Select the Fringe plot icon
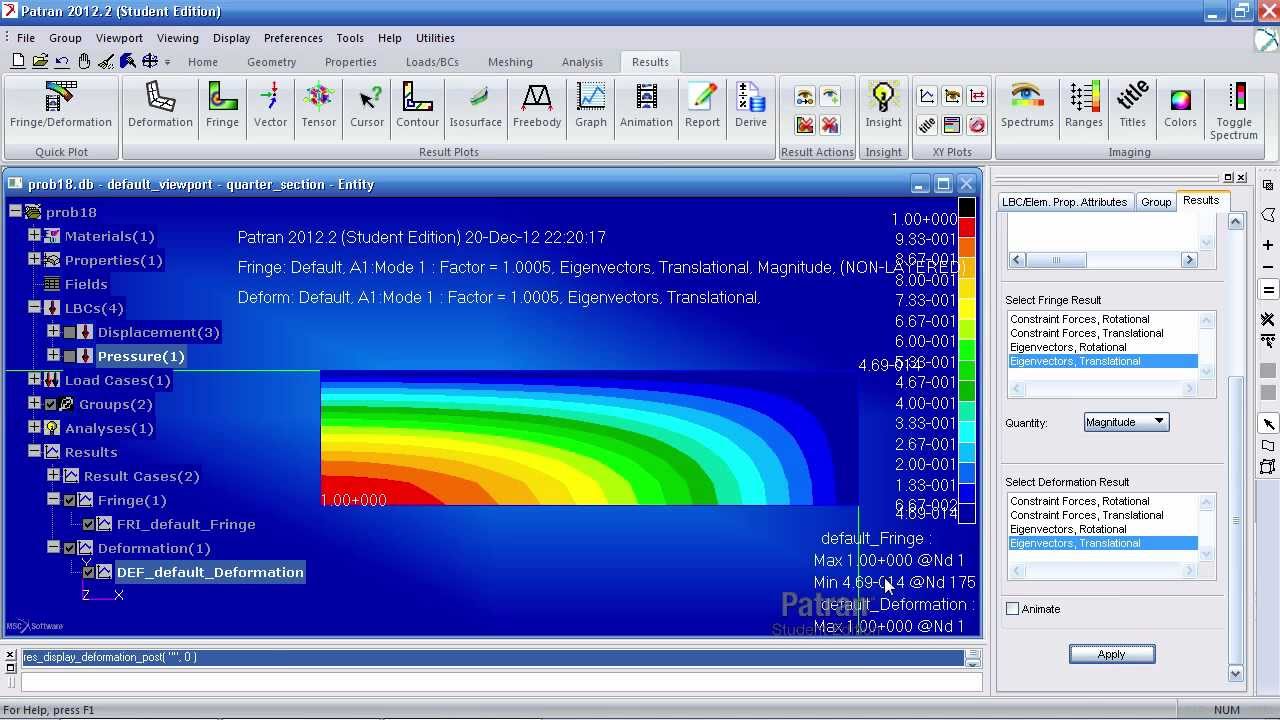Screen dimensions: 1280x720 (x=222, y=106)
